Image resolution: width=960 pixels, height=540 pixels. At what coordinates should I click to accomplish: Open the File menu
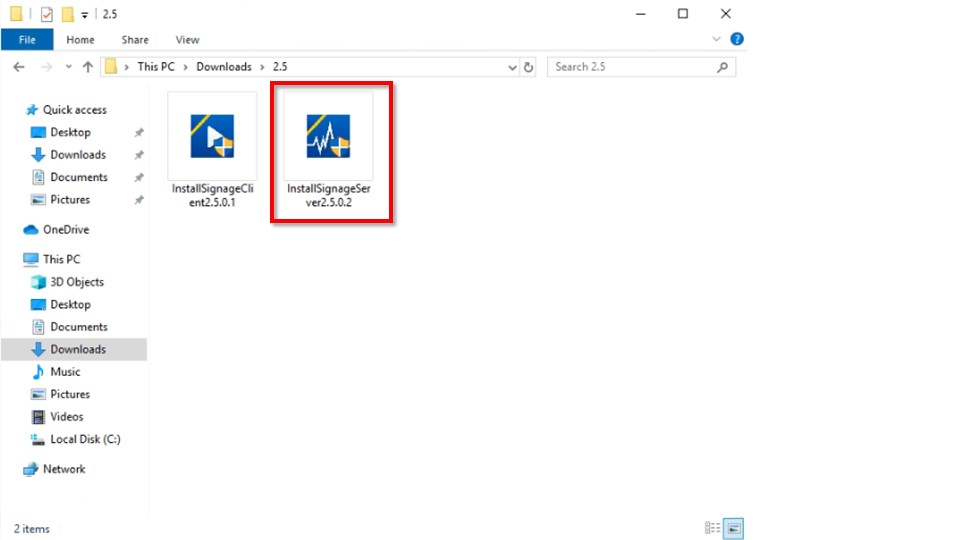click(27, 40)
